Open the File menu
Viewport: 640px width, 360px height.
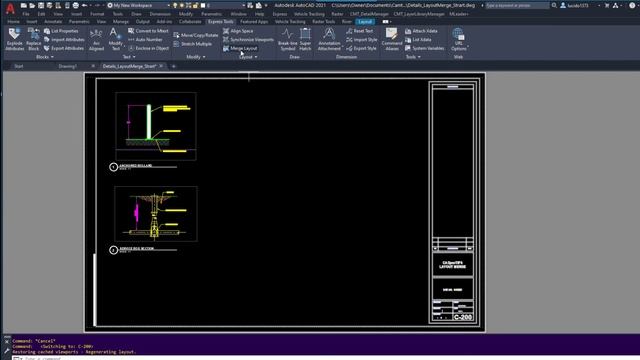26,14
